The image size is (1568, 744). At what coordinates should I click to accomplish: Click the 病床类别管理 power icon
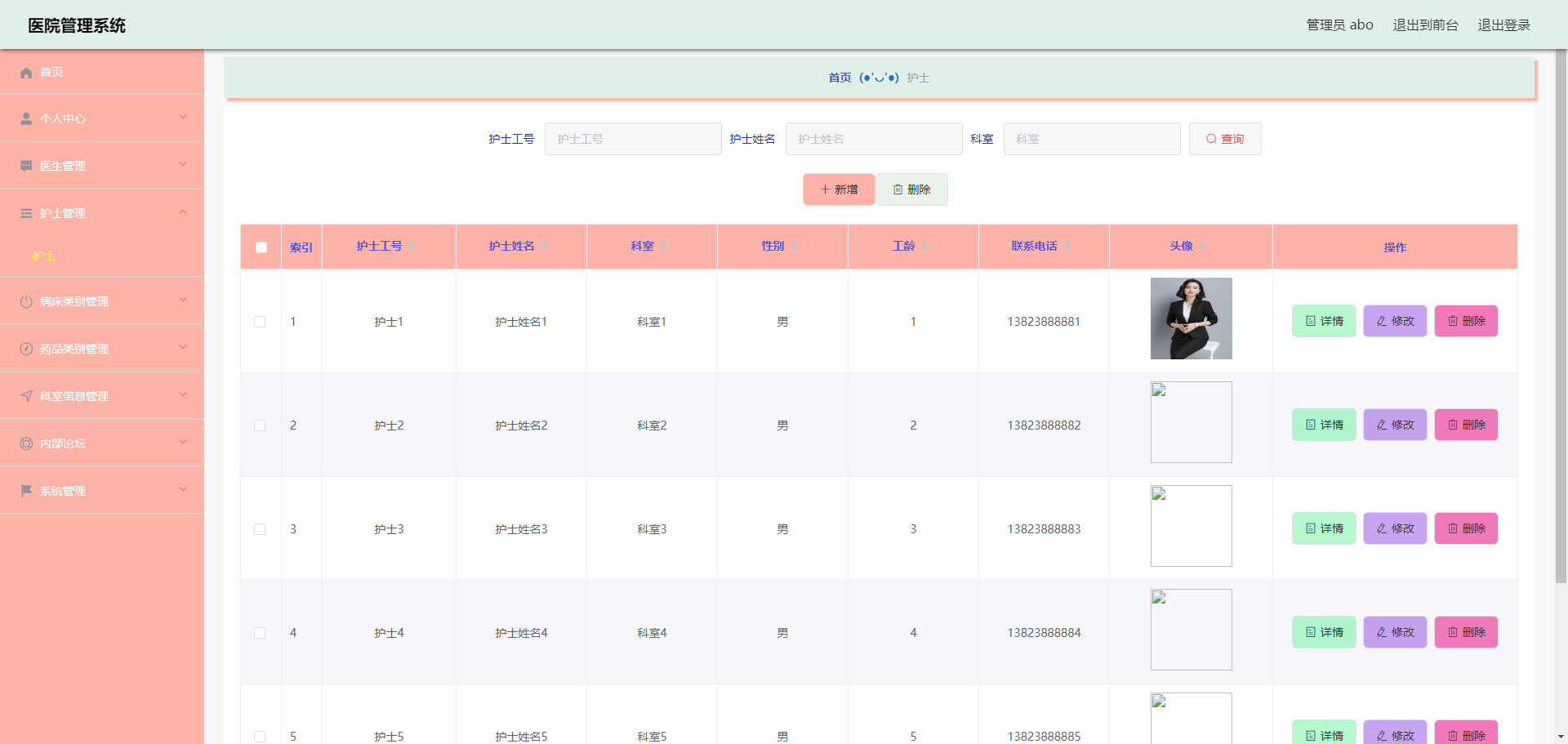tap(26, 302)
